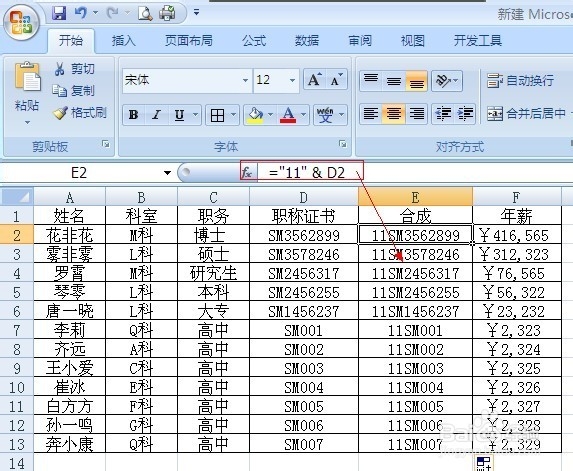573x471 pixels.
Task: Open the 审阅 tab
Action: pos(360,40)
